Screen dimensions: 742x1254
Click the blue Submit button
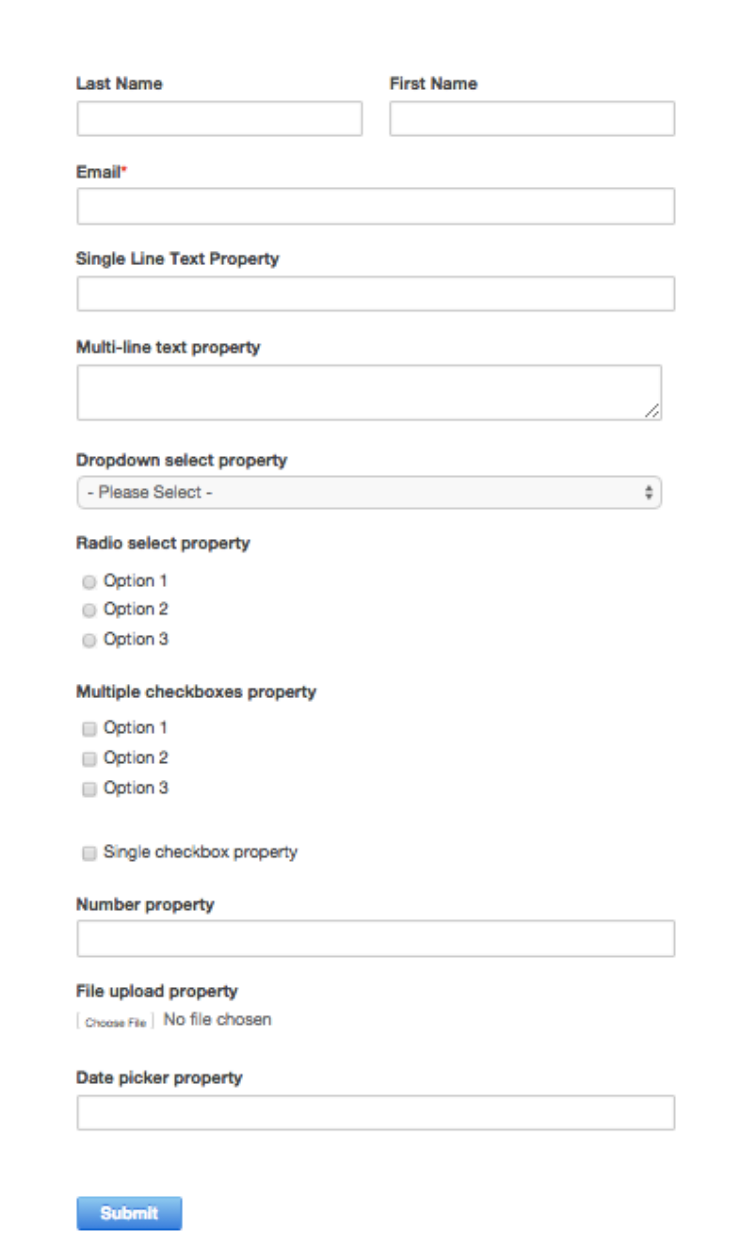click(129, 1213)
